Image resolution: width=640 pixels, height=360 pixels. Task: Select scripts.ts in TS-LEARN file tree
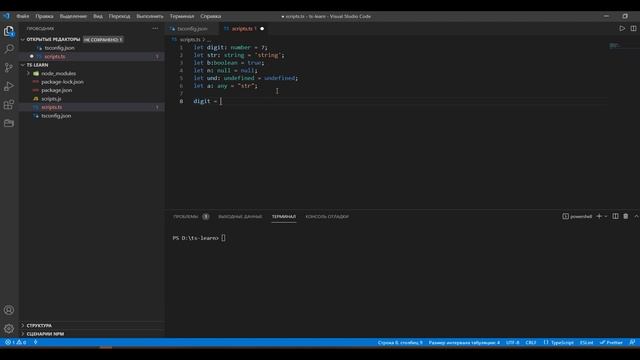51,107
